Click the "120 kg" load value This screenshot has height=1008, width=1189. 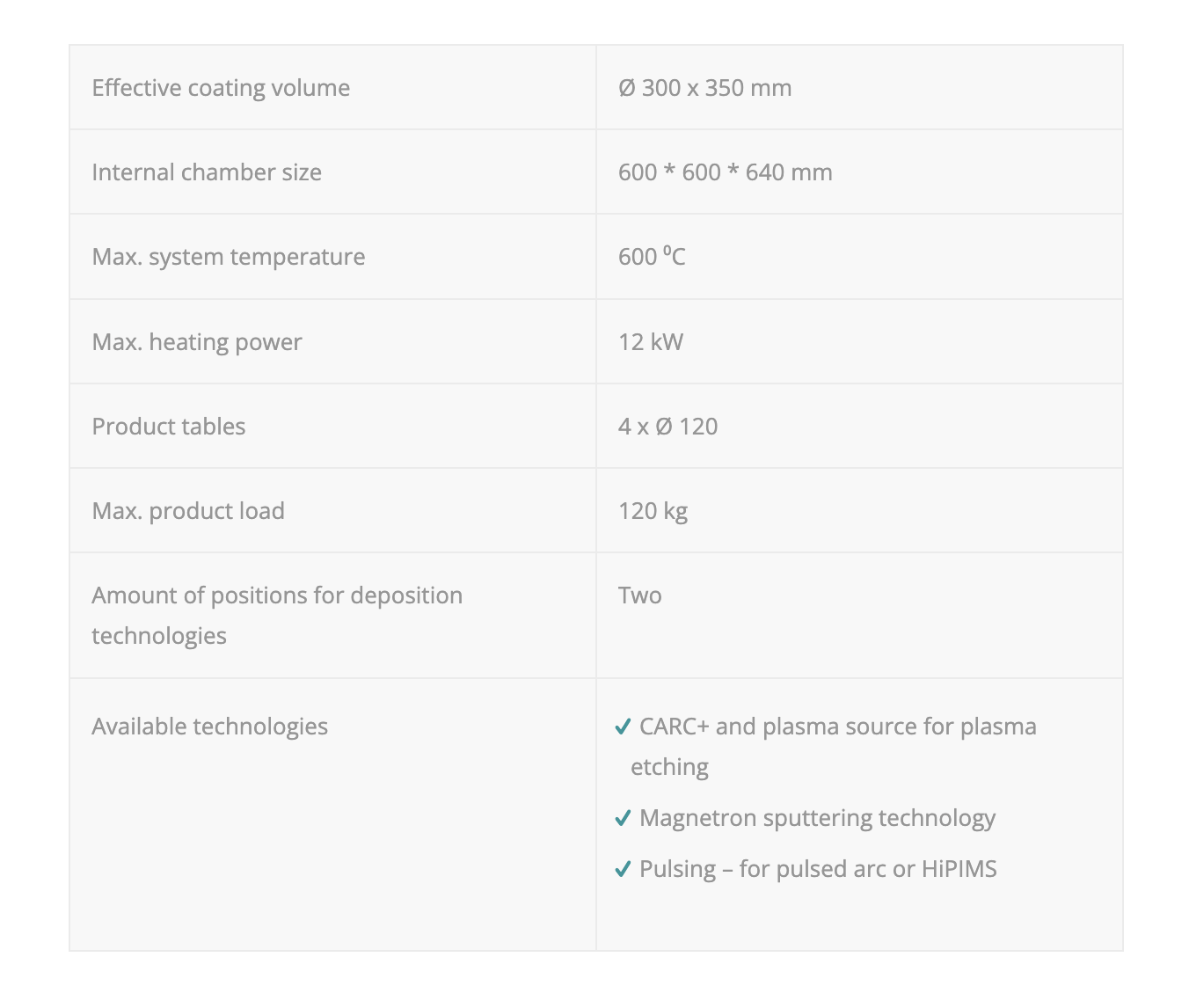(x=653, y=511)
